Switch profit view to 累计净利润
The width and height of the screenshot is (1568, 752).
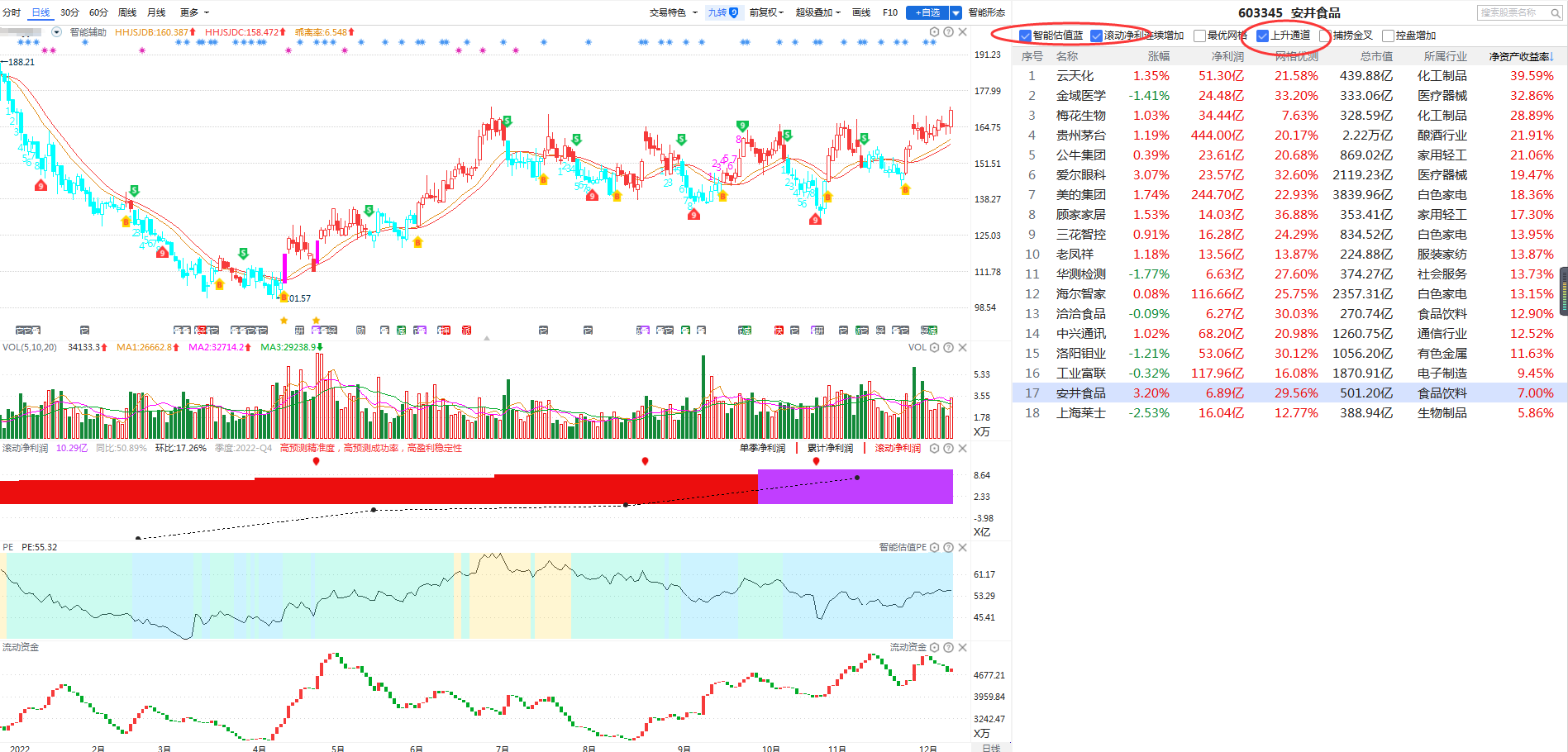(x=830, y=449)
